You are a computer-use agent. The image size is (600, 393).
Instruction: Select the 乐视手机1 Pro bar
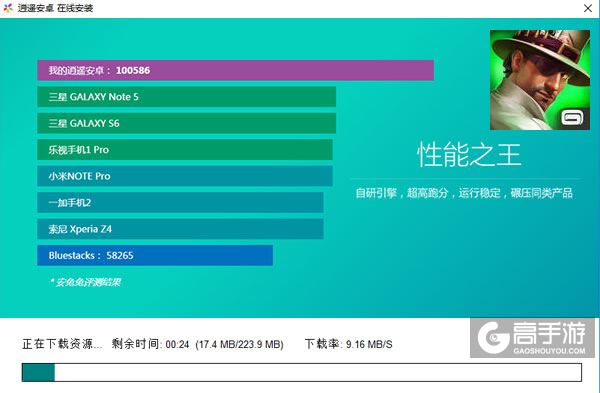[185, 150]
